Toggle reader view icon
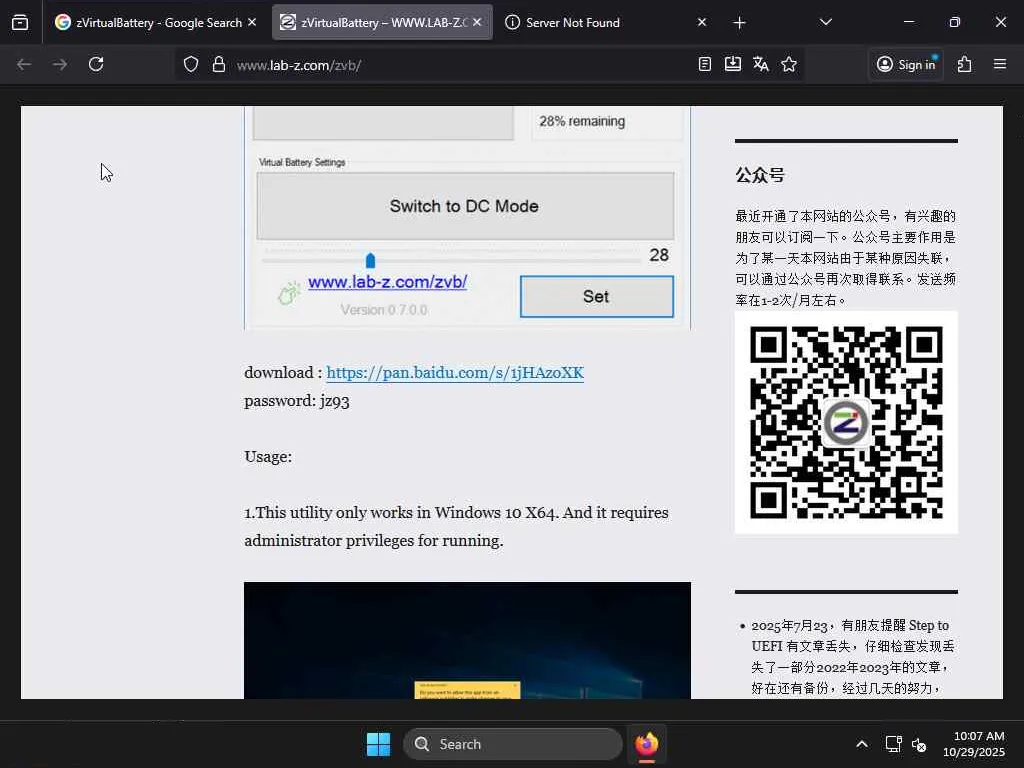This screenshot has height=768, width=1024. click(705, 65)
